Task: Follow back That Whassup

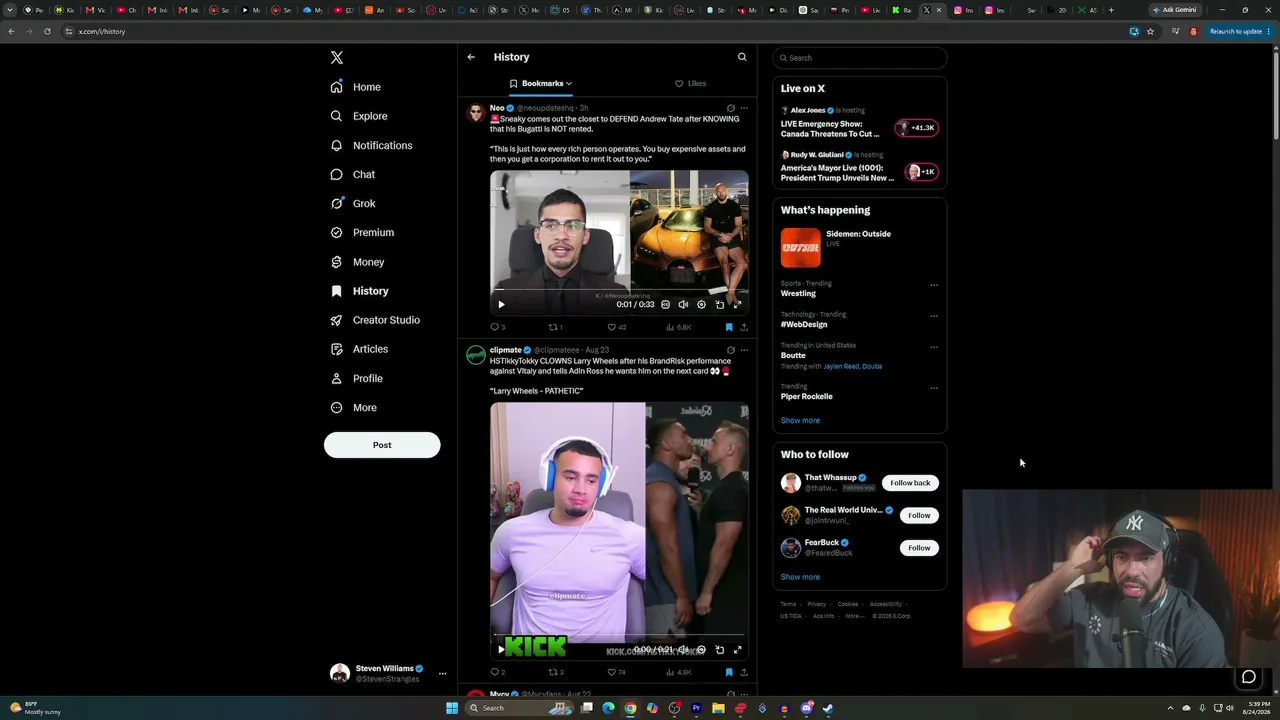Action: (x=910, y=483)
